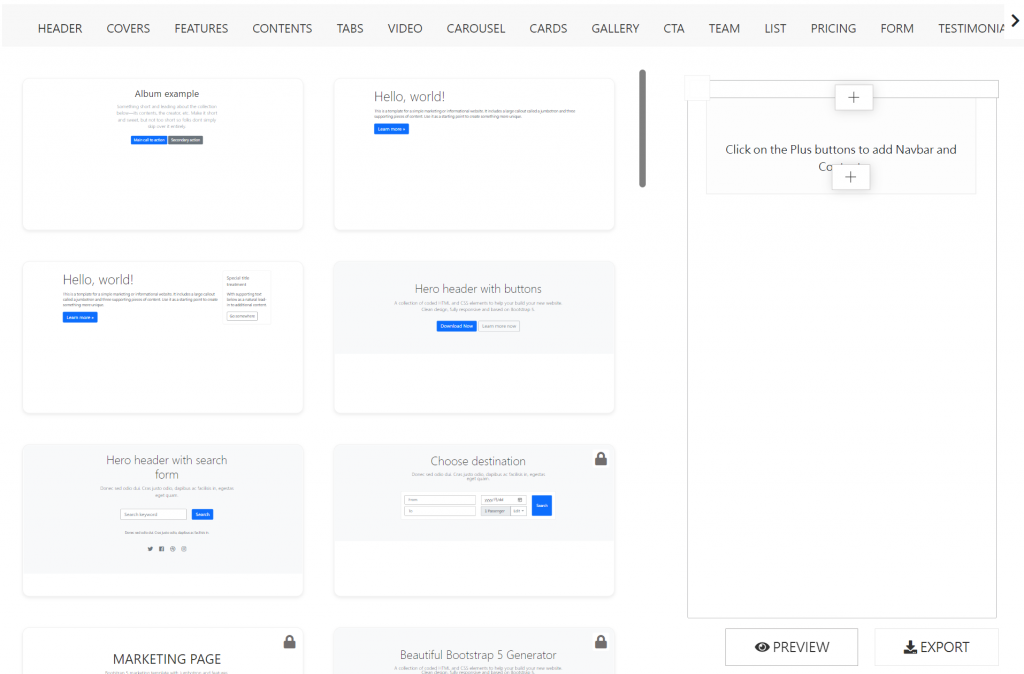
Task: Open the HEADER category tab
Action: [60, 29]
